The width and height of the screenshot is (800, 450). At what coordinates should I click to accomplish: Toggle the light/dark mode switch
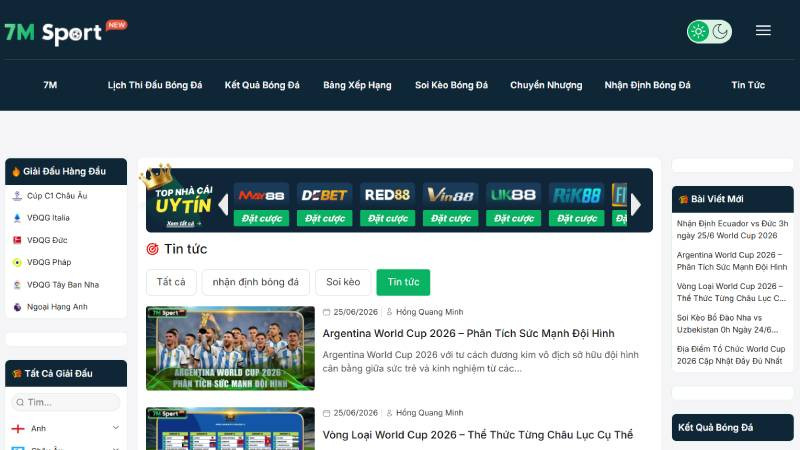pos(709,32)
